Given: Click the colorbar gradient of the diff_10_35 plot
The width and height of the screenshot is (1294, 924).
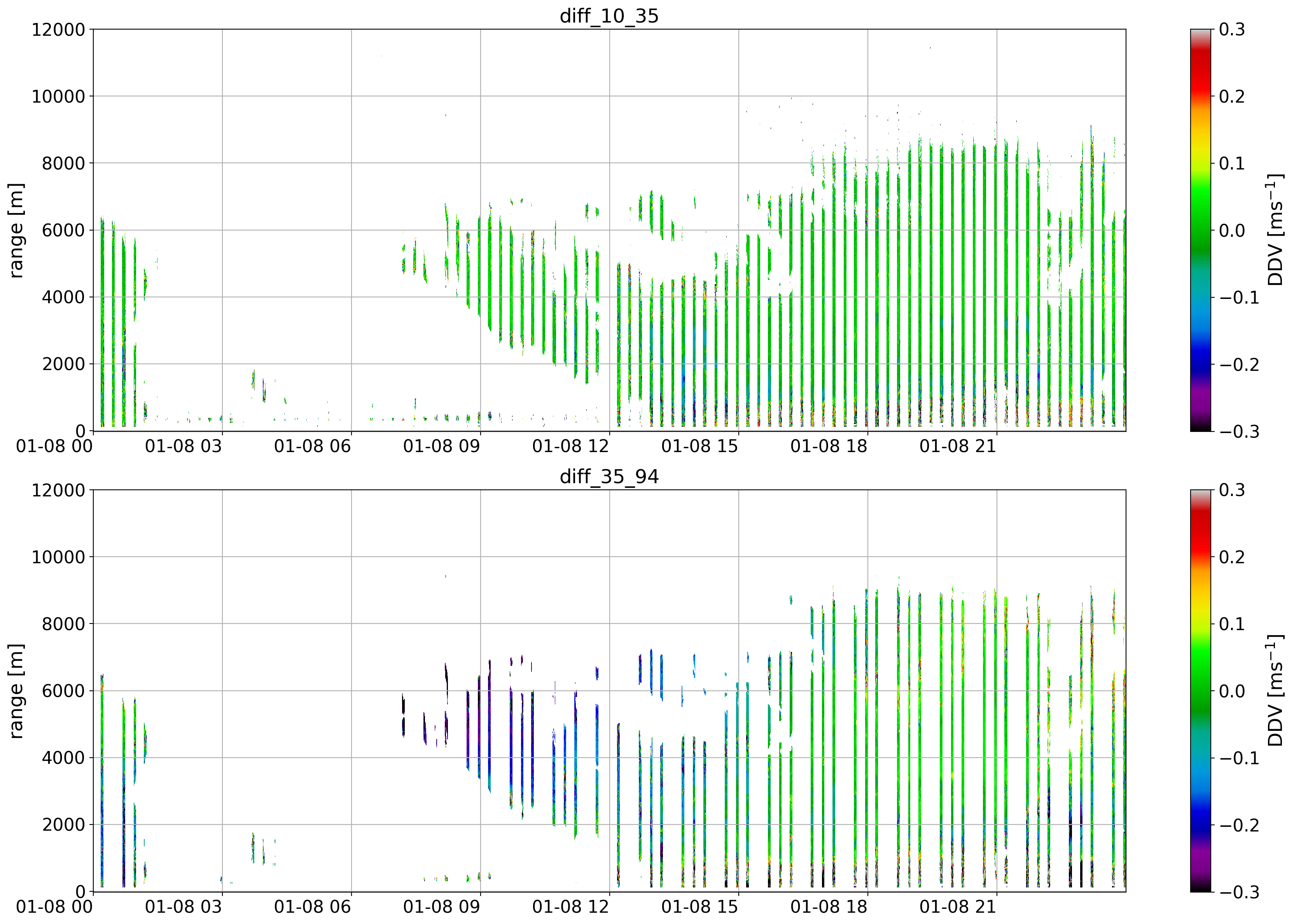Looking at the screenshot, I should pos(1200,230).
